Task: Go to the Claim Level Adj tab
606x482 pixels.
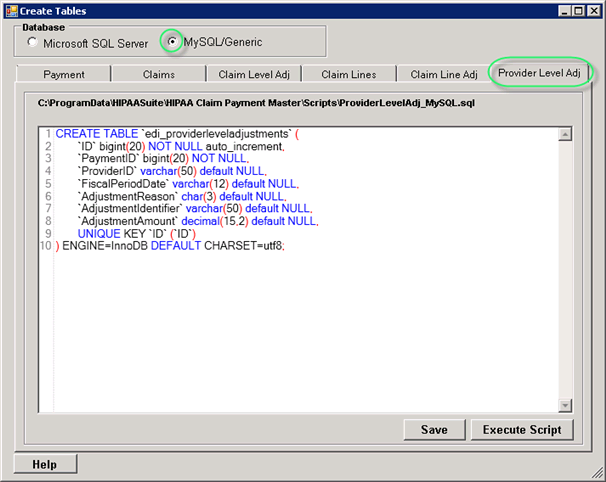Action: 252,74
